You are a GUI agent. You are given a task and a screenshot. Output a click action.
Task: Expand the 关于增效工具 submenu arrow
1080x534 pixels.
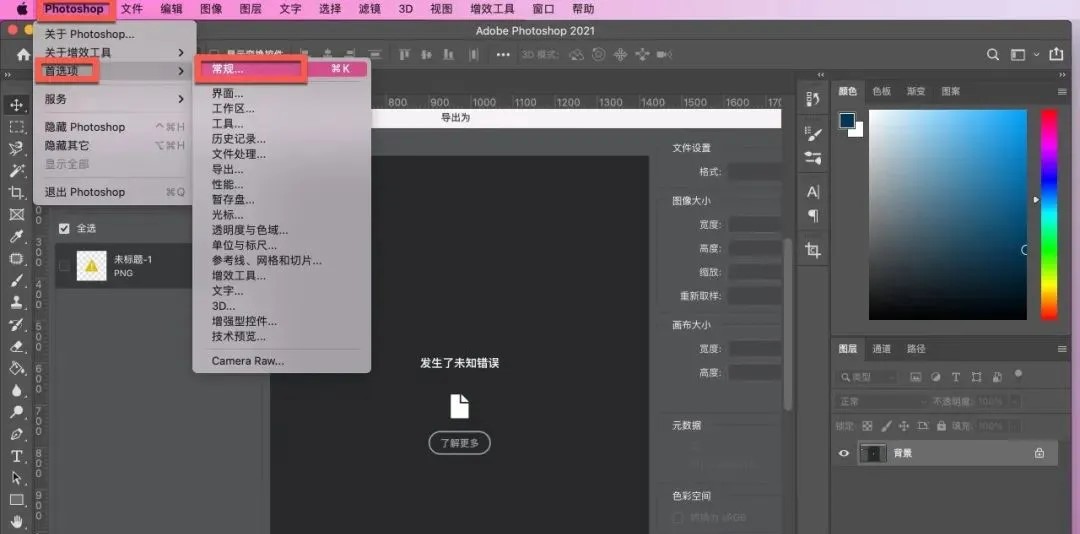181,52
